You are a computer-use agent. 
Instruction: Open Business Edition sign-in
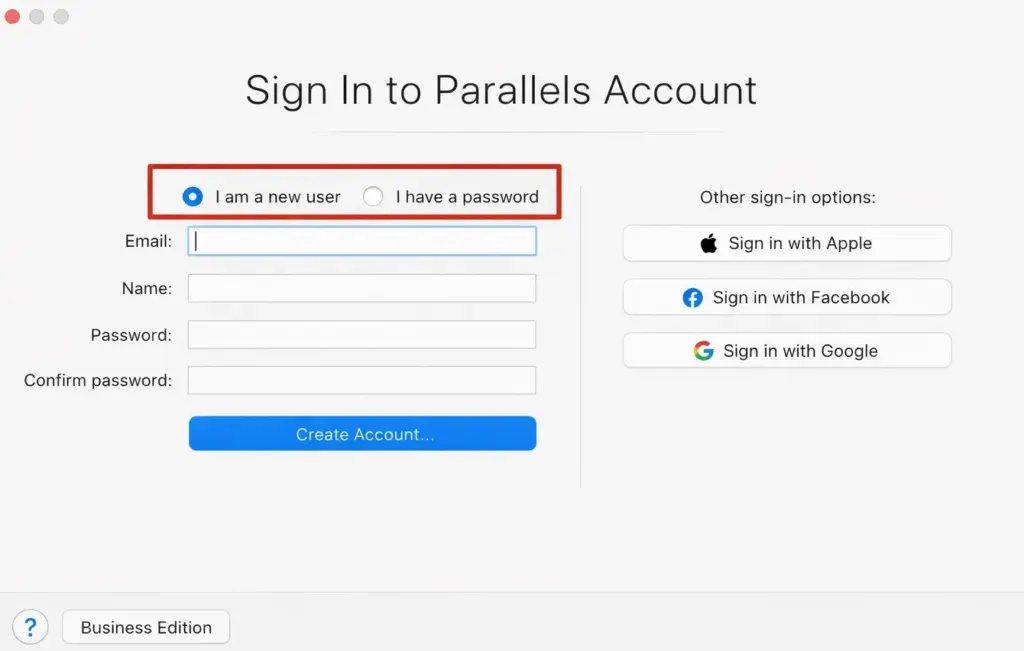pos(145,627)
